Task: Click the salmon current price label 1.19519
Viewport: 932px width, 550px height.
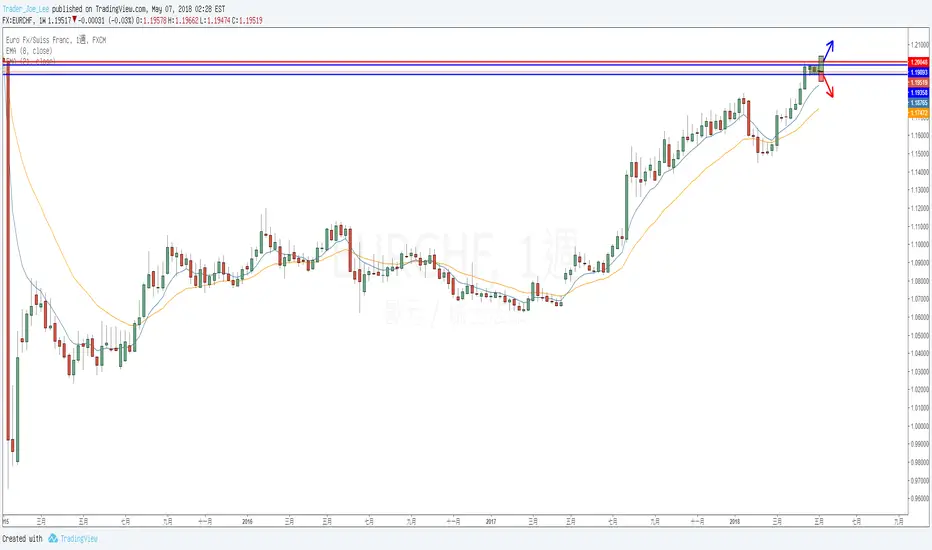Action: pos(918,82)
